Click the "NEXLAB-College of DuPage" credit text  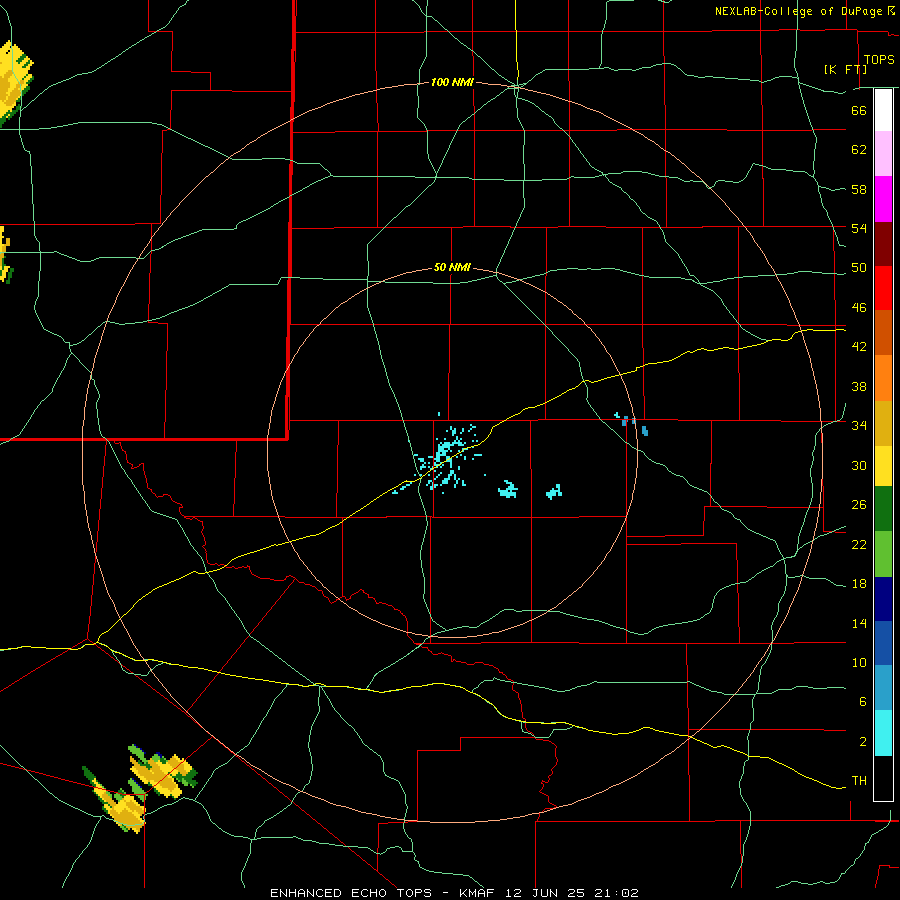(x=798, y=11)
